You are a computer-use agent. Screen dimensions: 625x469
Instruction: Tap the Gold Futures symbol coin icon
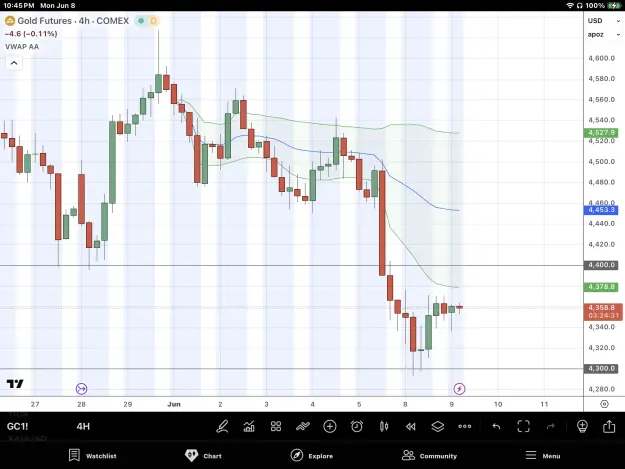10,21
